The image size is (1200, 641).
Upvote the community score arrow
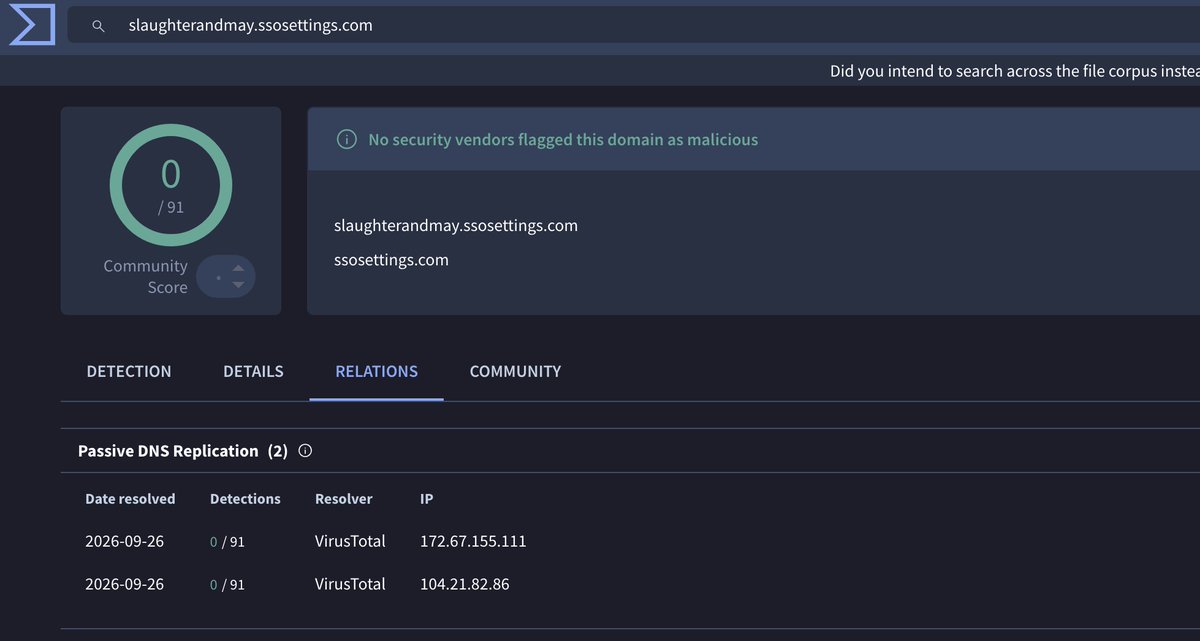238,268
